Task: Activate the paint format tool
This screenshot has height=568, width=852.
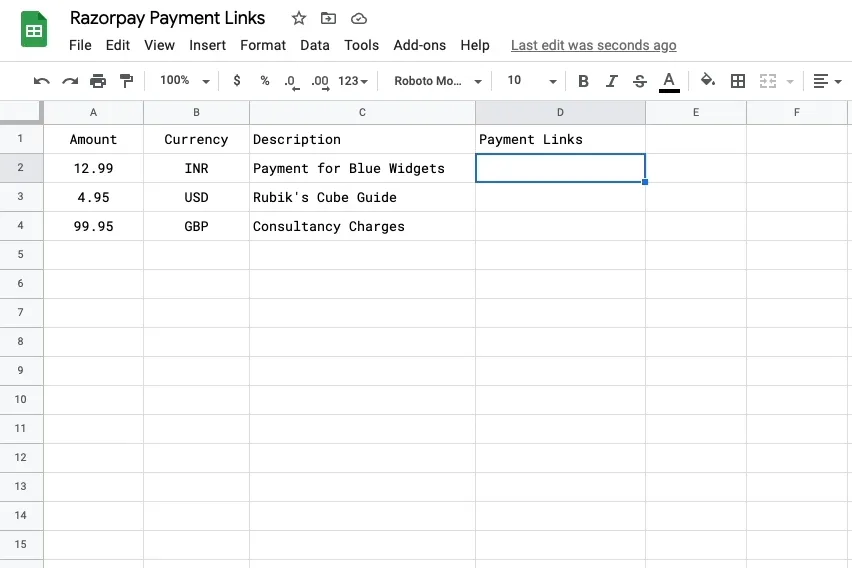Action: tap(126, 81)
